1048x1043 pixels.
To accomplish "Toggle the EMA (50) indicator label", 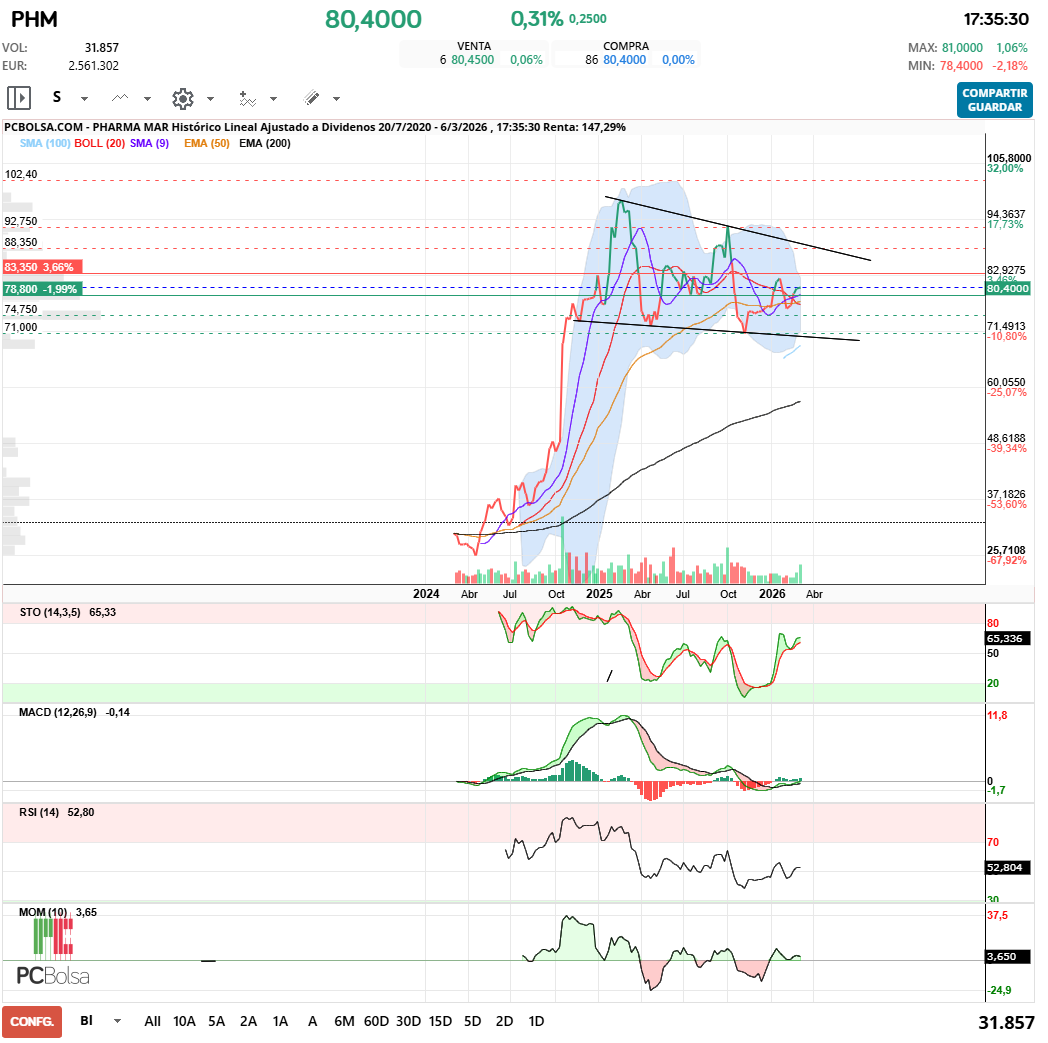I will point(207,144).
